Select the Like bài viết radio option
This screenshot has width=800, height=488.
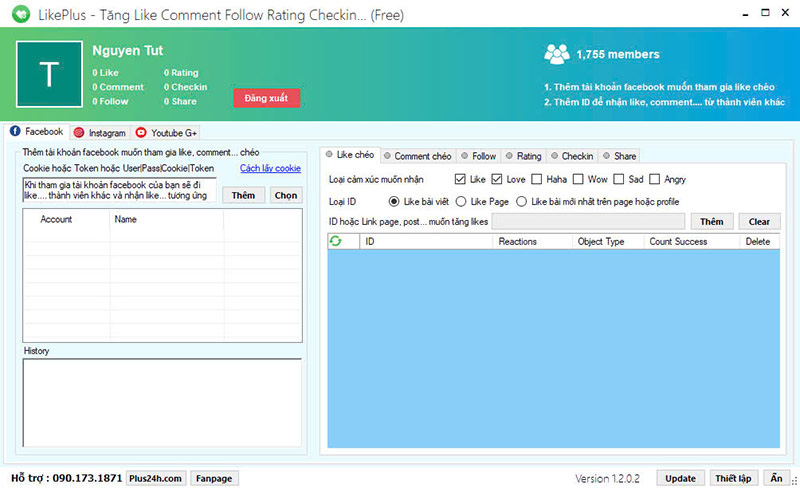click(394, 202)
